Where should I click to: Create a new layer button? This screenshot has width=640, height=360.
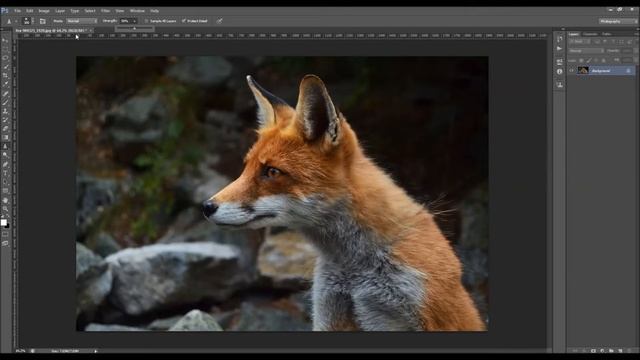click(x=620, y=351)
